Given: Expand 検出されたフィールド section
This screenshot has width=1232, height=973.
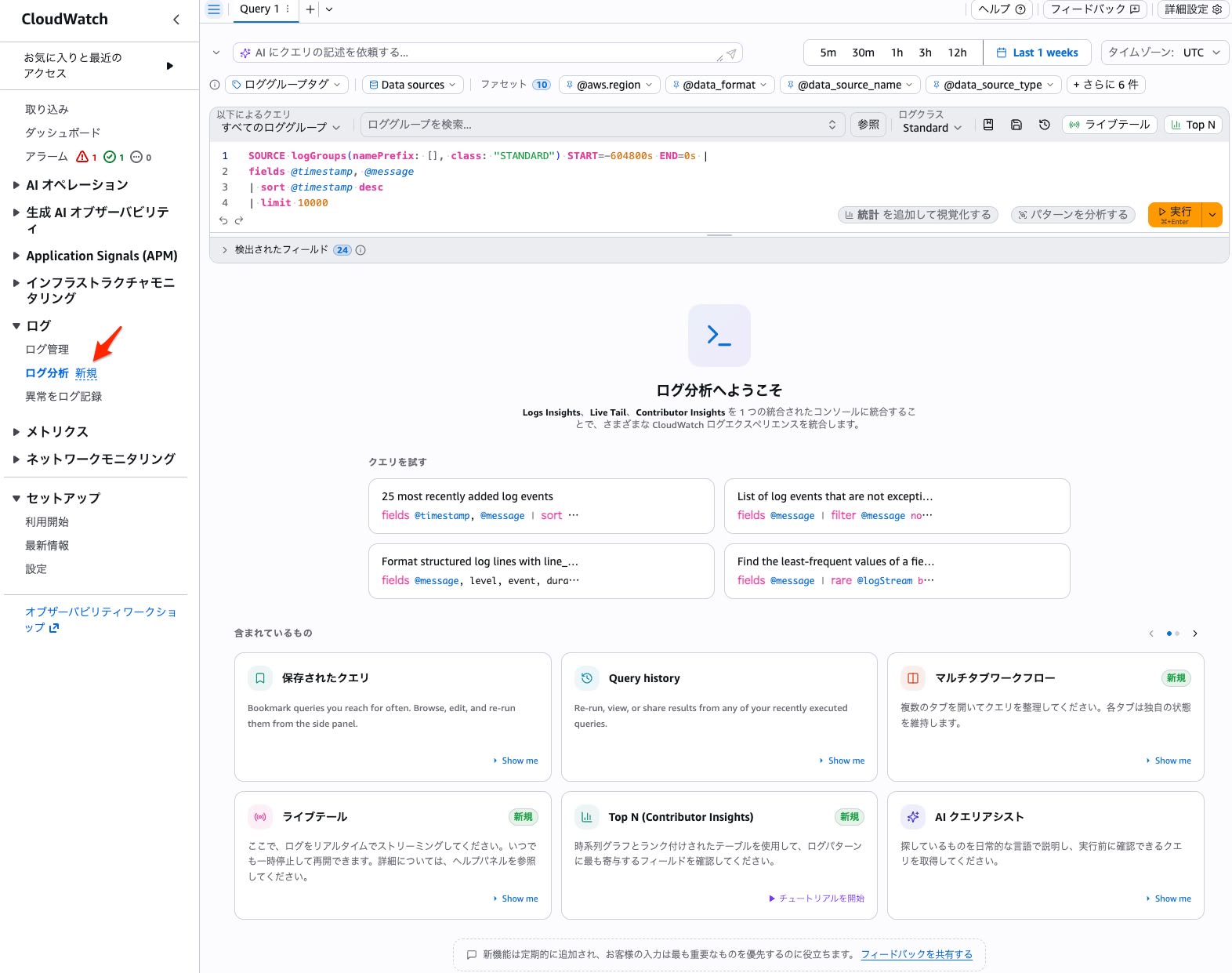Looking at the screenshot, I should (x=225, y=250).
